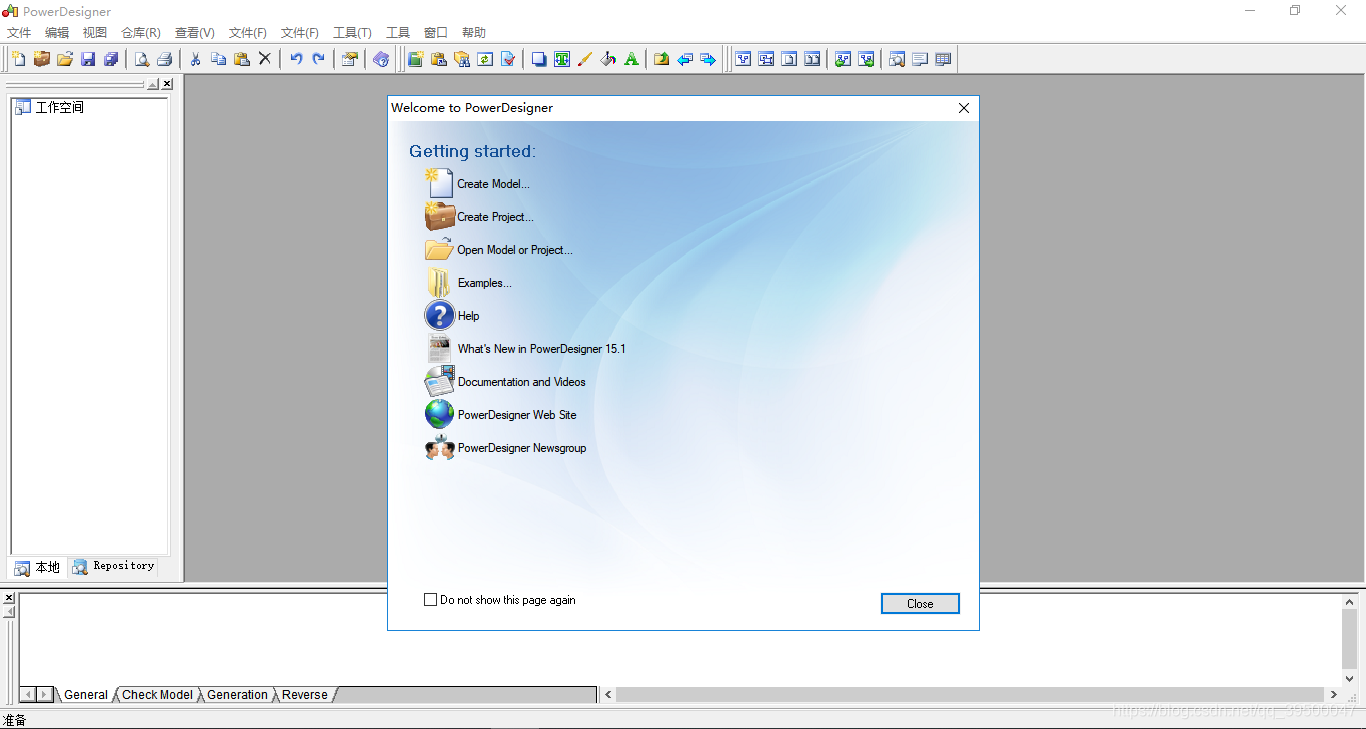This screenshot has width=1366, height=729.
Task: Click the Shadow format toolbar icon
Action: tap(539, 59)
